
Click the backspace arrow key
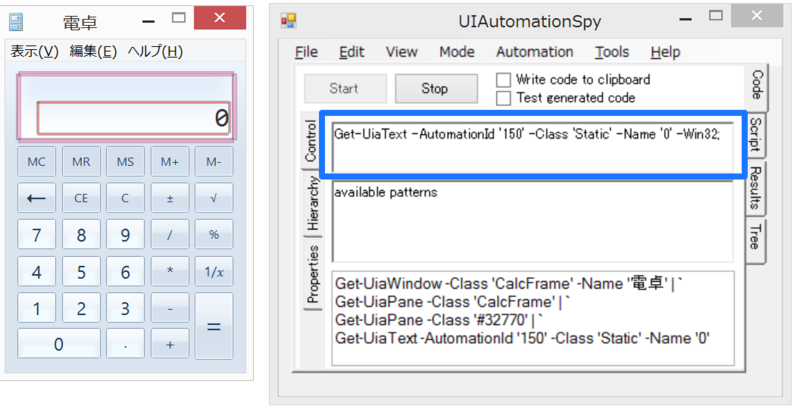36,198
